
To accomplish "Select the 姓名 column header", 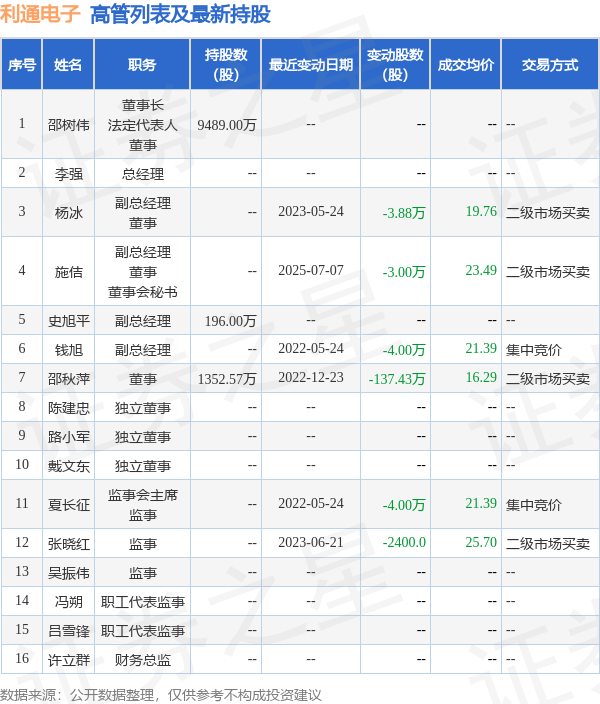I will click(x=68, y=65).
